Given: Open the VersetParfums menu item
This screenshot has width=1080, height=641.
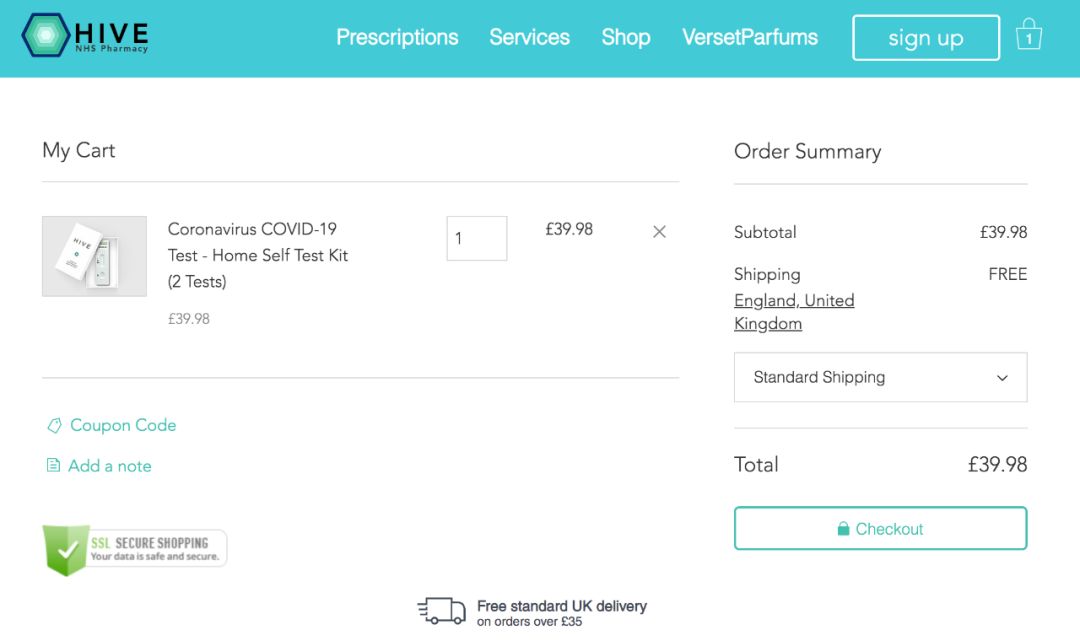Looking at the screenshot, I should [750, 38].
